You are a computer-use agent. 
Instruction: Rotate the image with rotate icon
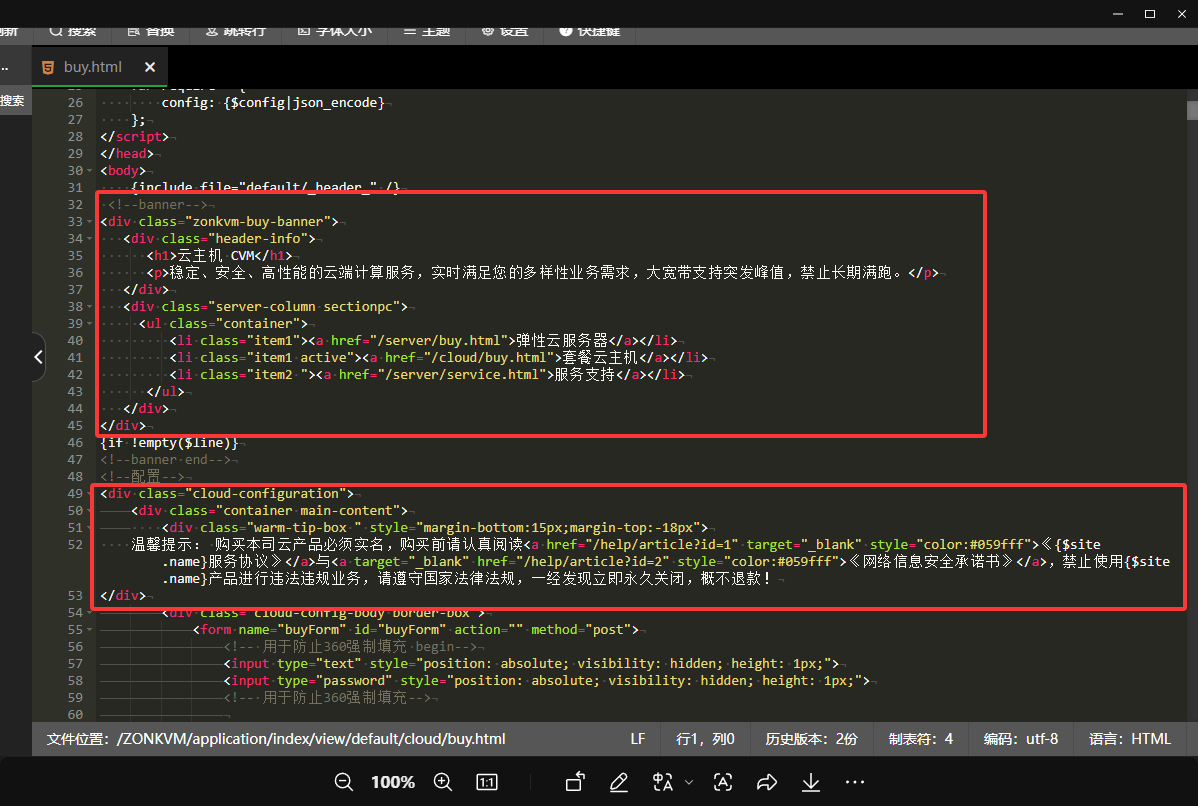click(x=574, y=782)
